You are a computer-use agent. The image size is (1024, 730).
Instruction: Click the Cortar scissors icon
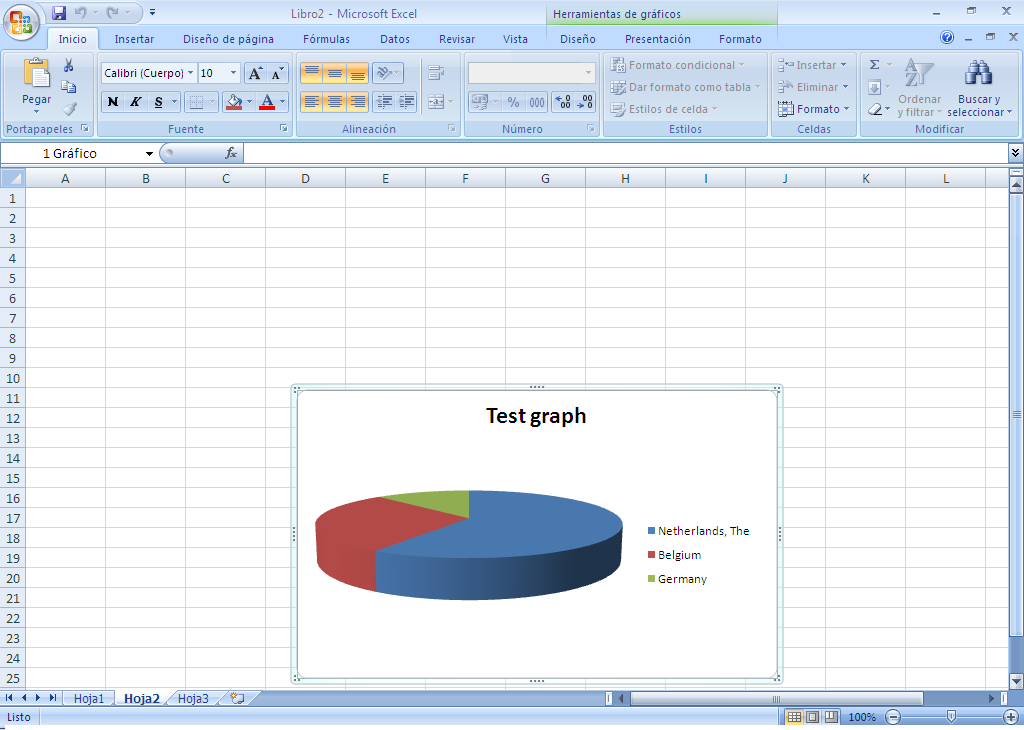coord(68,65)
